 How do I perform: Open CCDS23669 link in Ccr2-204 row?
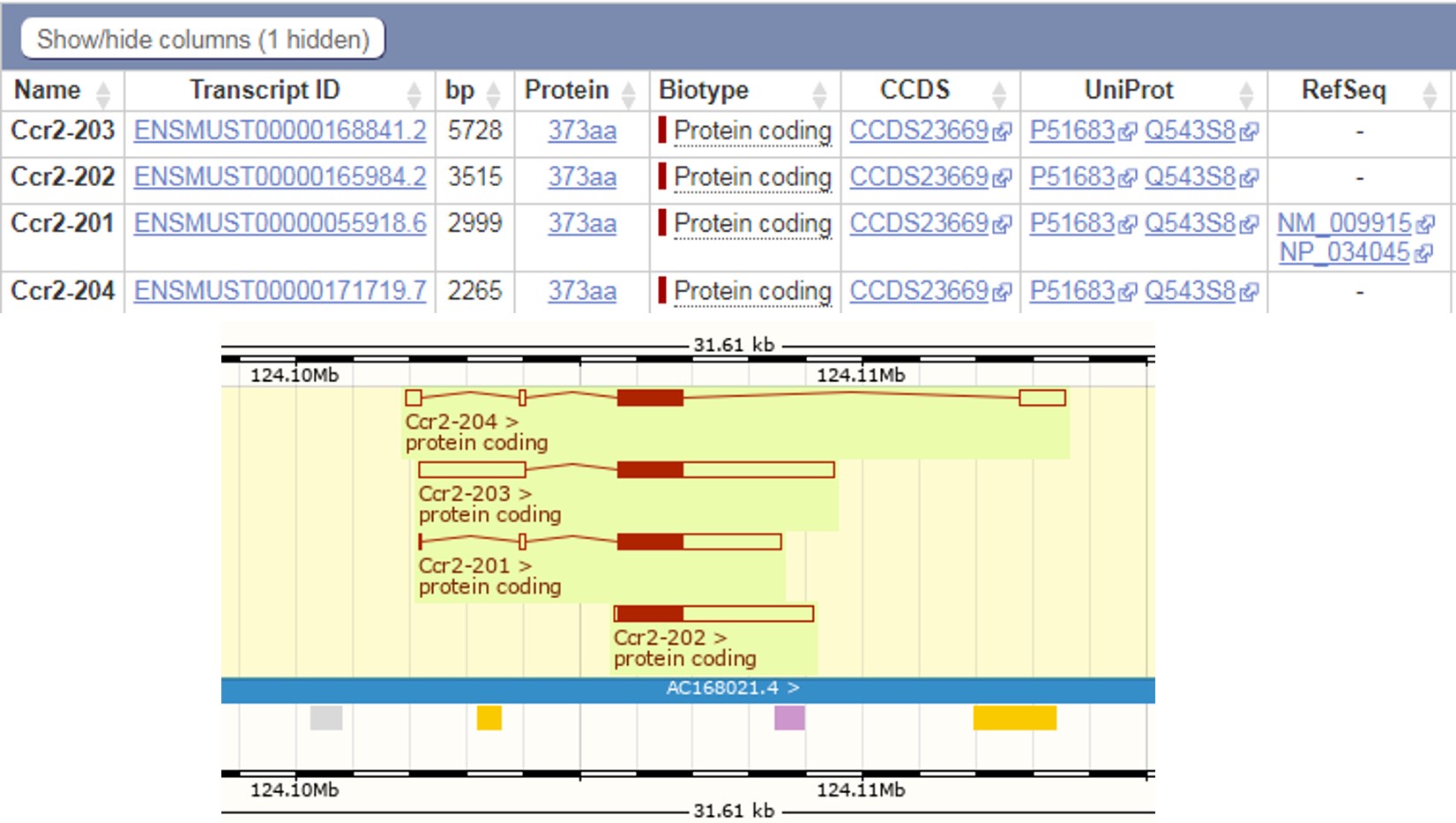tap(918, 291)
